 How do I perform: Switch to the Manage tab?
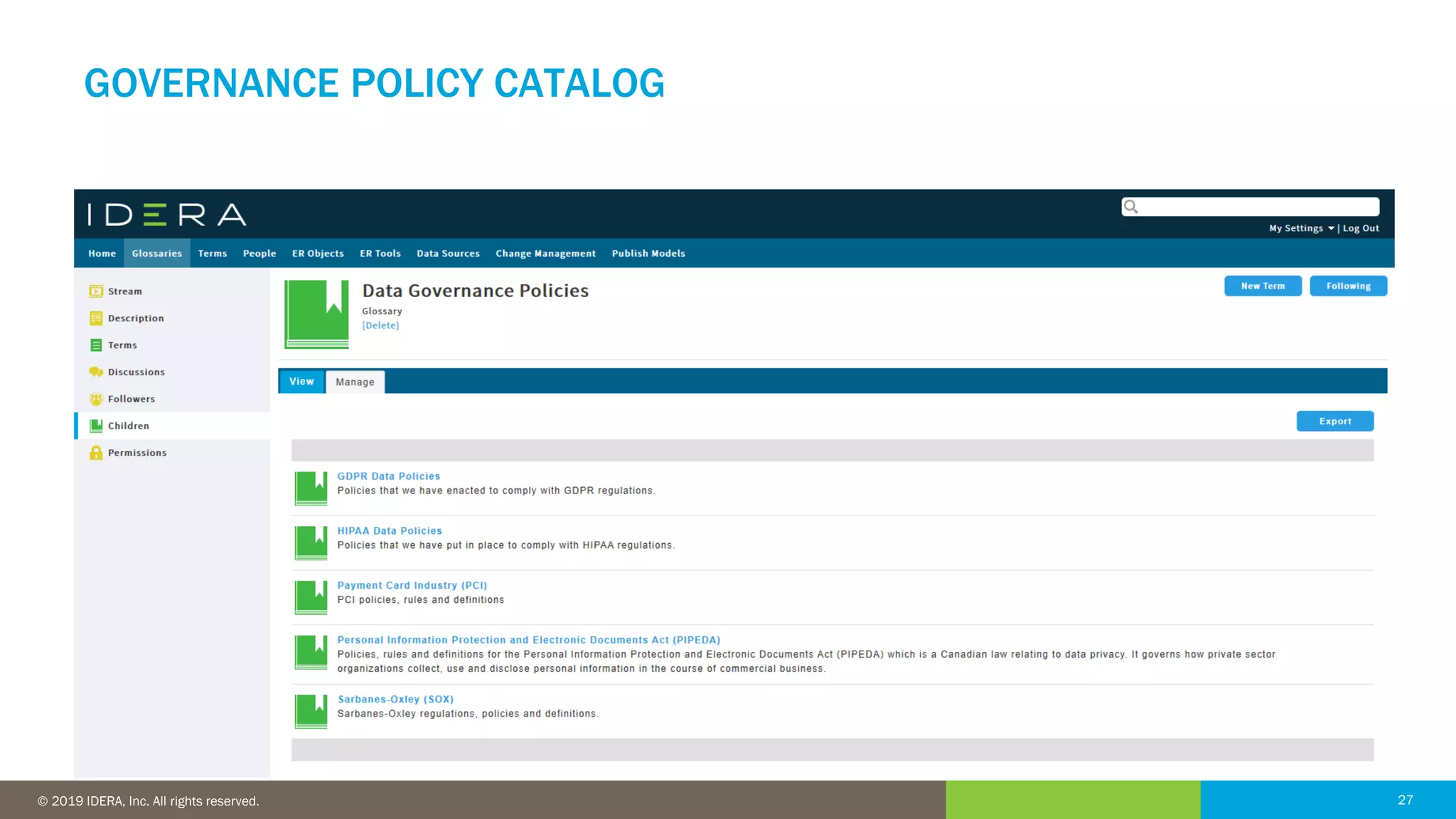[355, 382]
